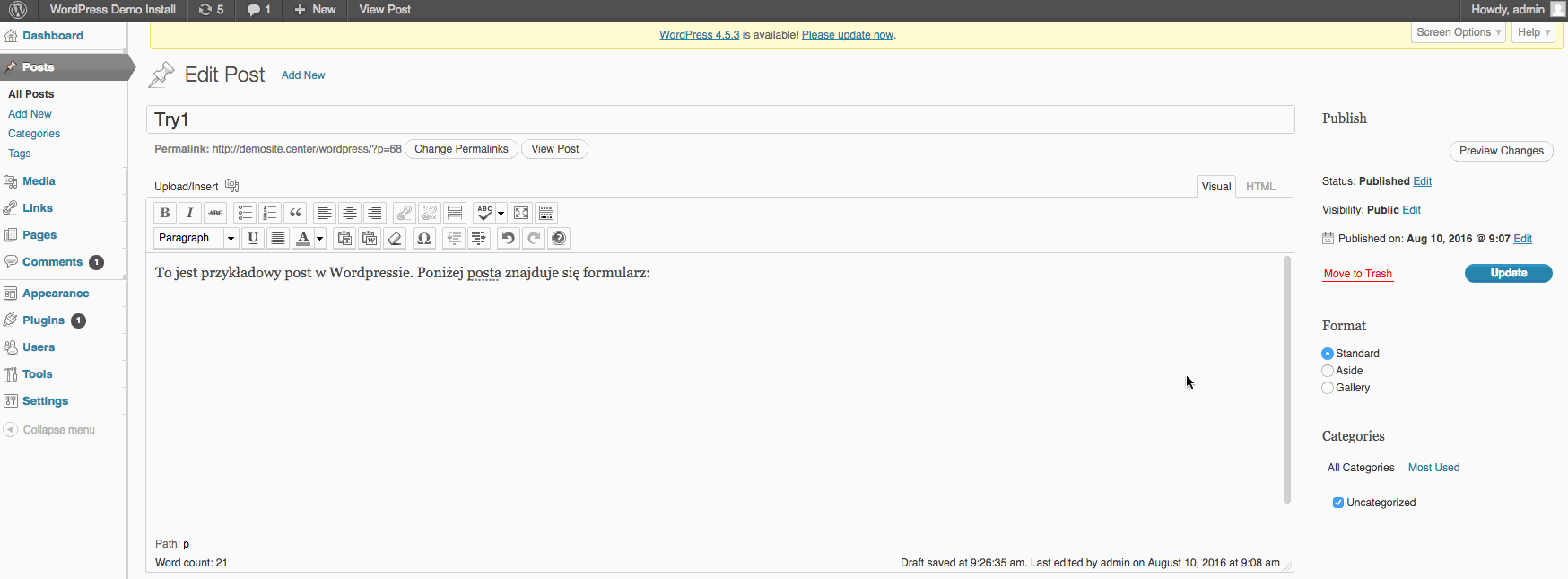1568x579 pixels.
Task: Apply strikethrough formatting
Action: [215, 213]
